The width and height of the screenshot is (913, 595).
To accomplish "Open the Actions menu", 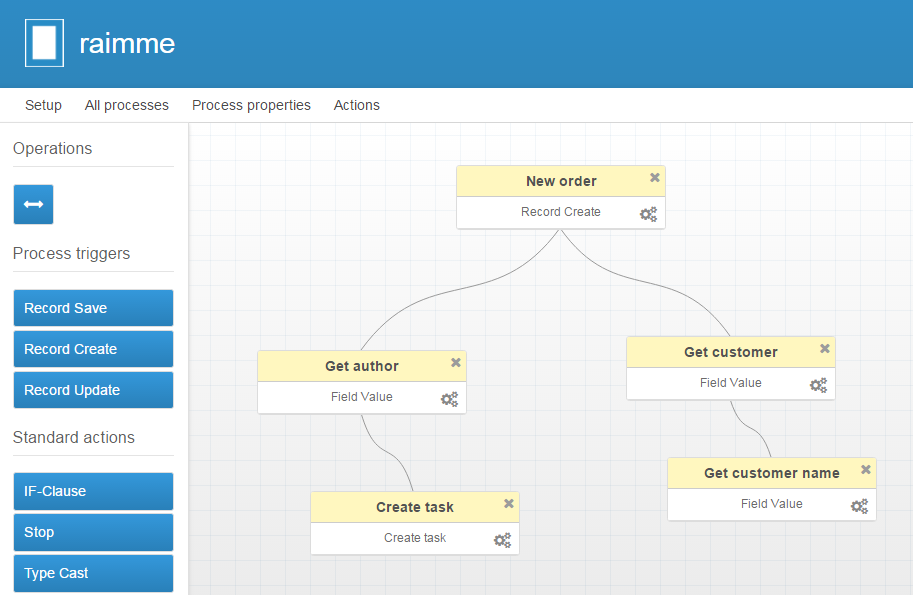I will tap(357, 105).
